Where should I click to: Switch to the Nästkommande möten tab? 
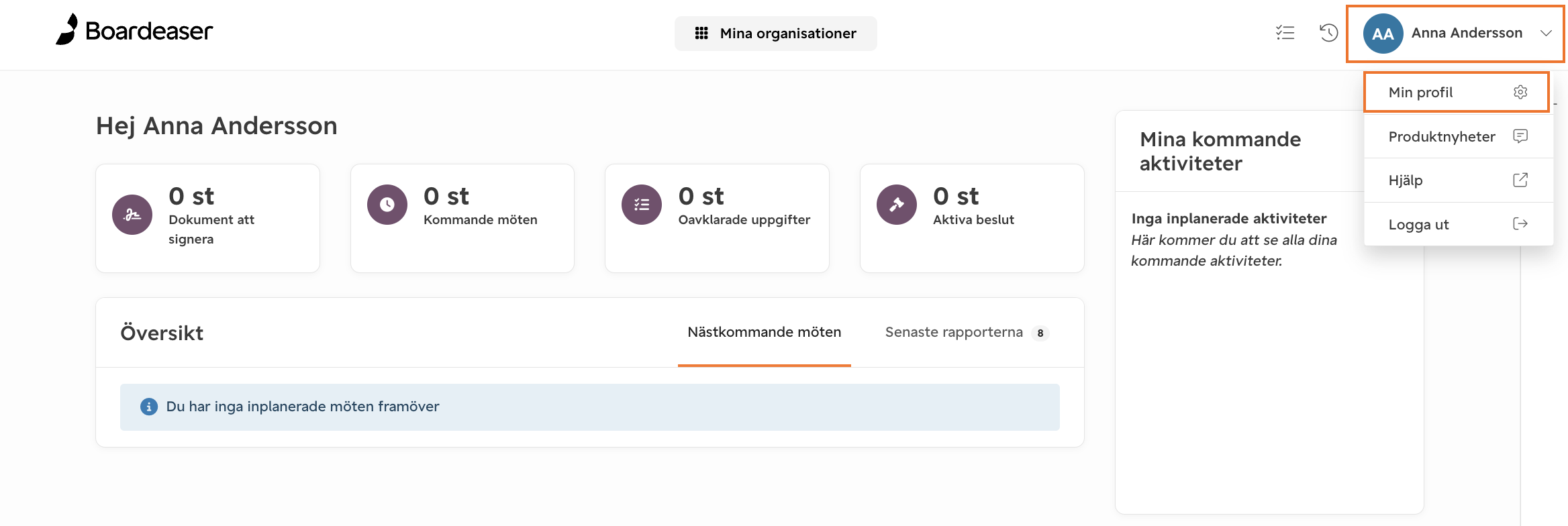(x=764, y=332)
